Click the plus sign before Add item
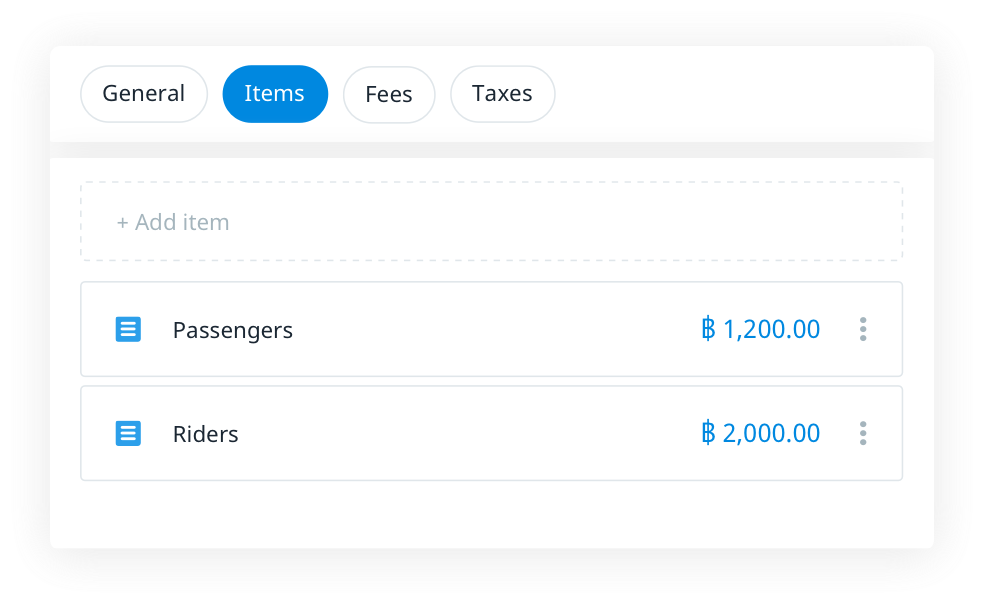This screenshot has height=604, width=984. 122,222
